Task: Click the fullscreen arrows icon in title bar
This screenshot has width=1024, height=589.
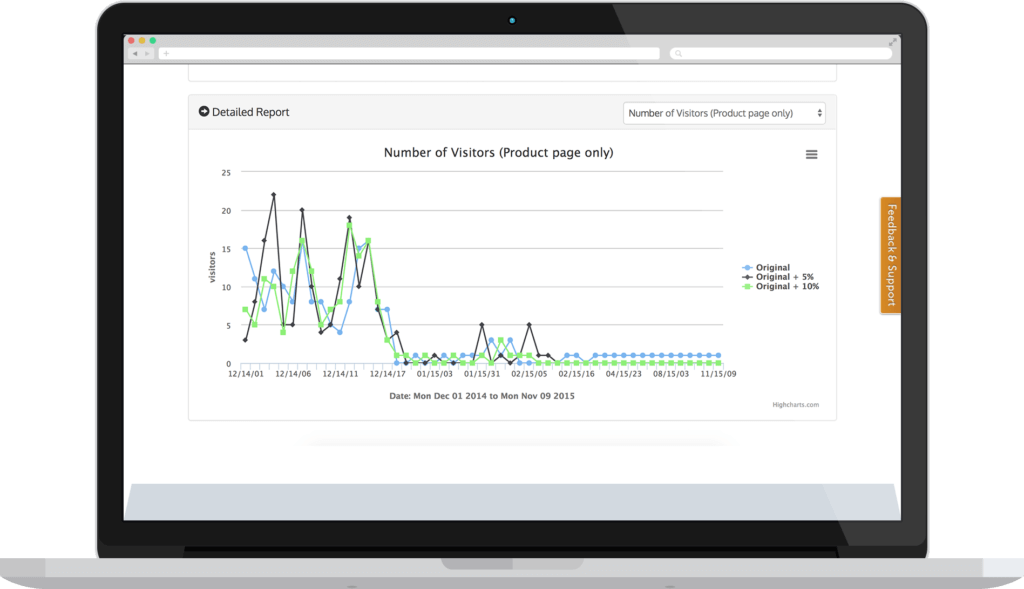Action: point(892,41)
